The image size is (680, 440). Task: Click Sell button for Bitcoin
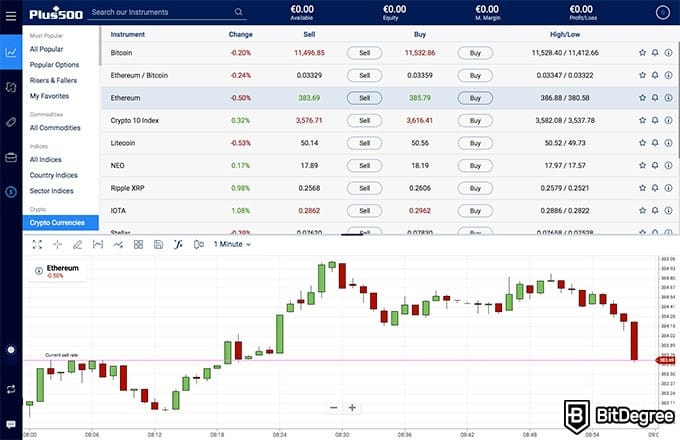click(364, 53)
